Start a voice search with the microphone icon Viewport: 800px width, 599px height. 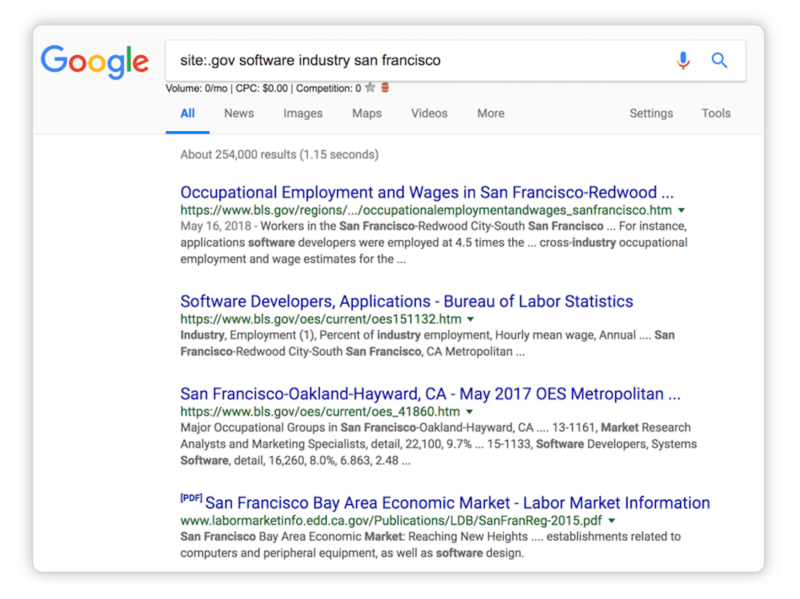(x=683, y=60)
